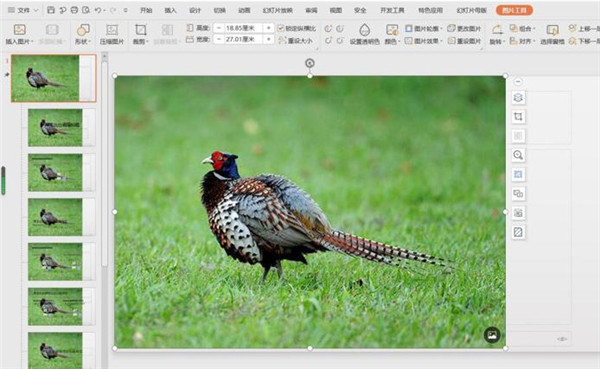
Task: Click the 更改图片 (change picture) button
Action: point(464,28)
